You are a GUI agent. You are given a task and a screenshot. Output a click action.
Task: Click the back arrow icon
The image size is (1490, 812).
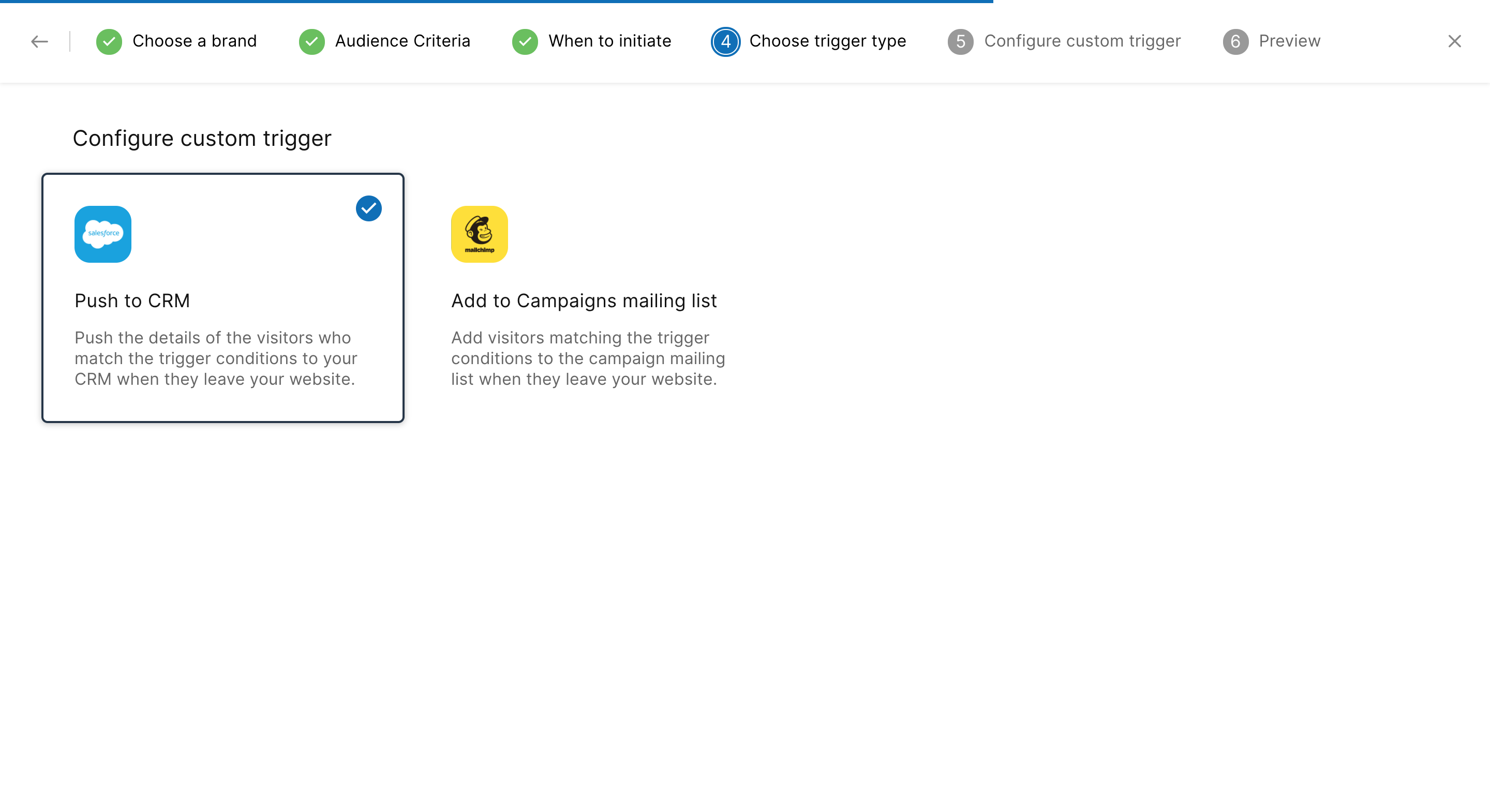click(x=39, y=41)
